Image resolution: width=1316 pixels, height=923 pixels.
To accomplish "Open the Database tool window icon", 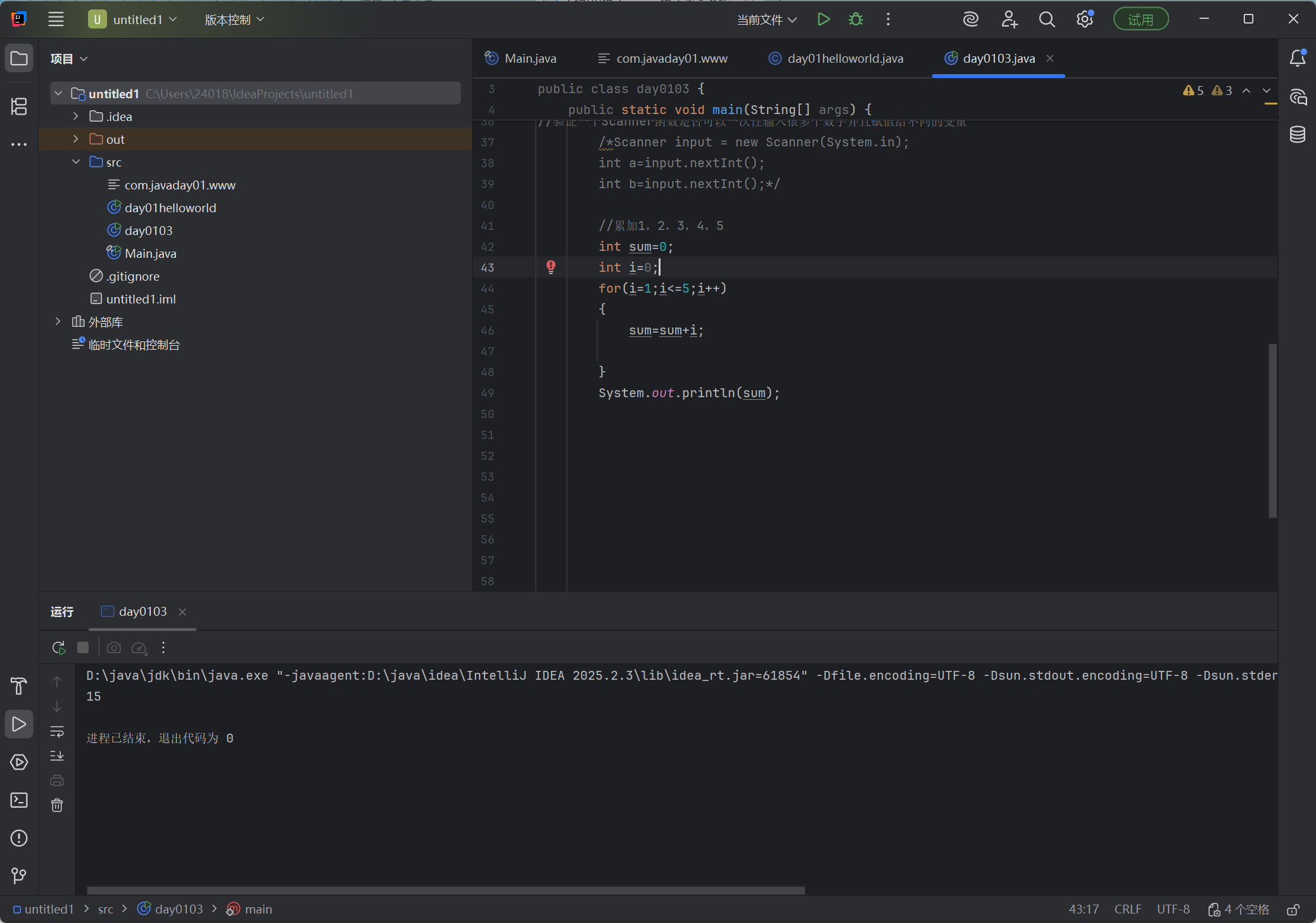I will click(x=1298, y=134).
